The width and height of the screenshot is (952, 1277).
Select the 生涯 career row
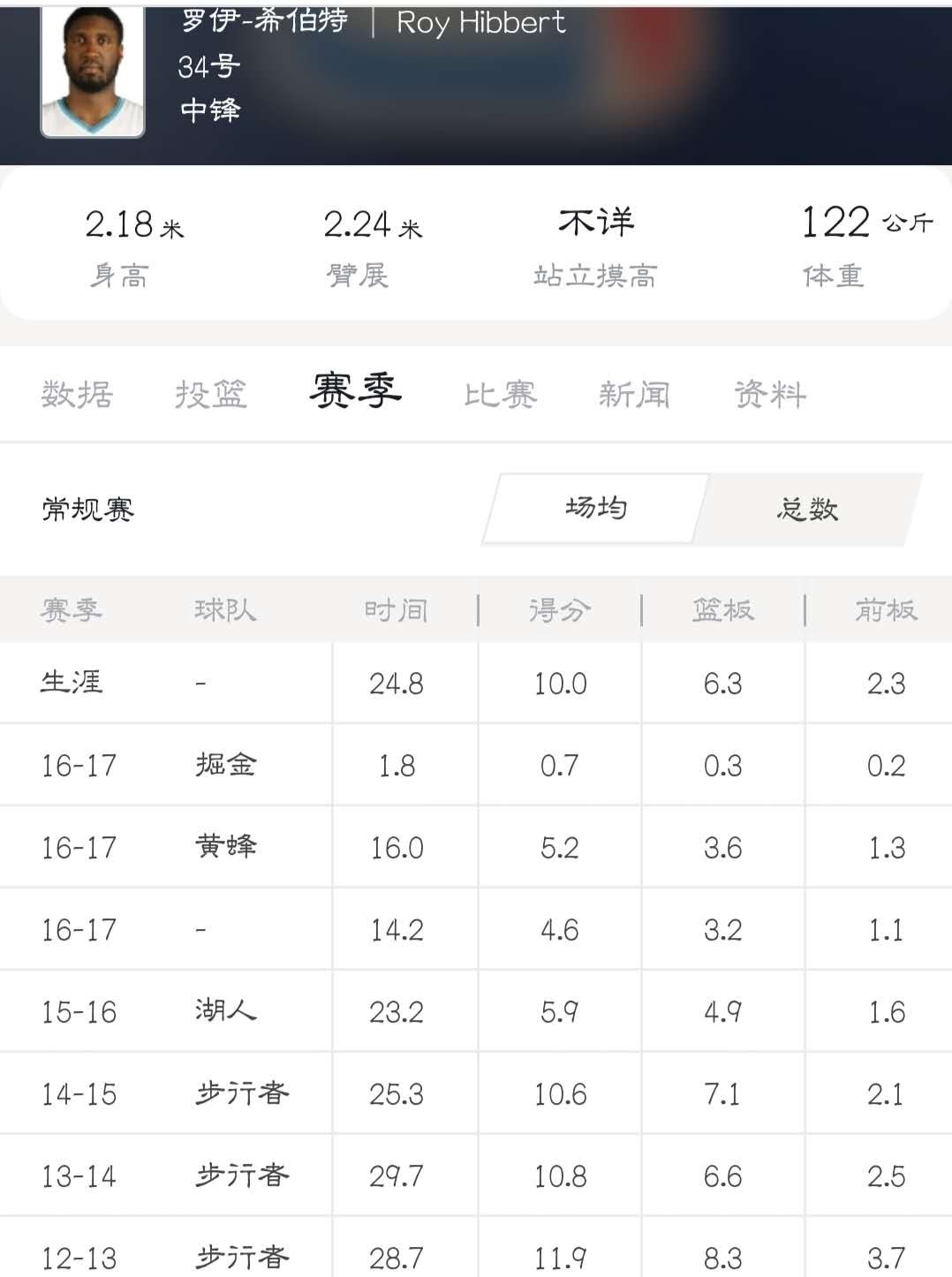[72, 683]
